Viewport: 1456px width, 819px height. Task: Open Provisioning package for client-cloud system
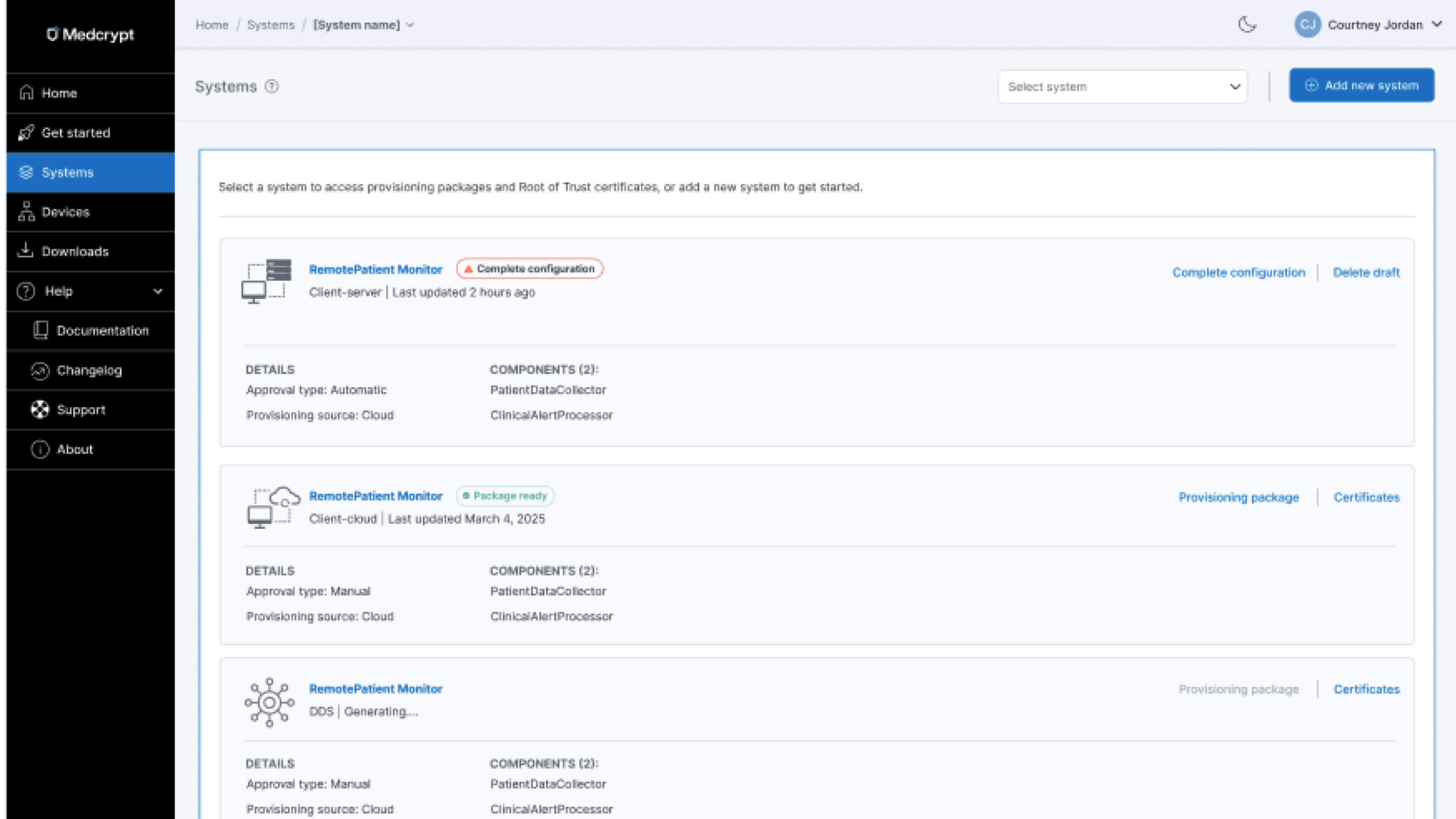1239,497
